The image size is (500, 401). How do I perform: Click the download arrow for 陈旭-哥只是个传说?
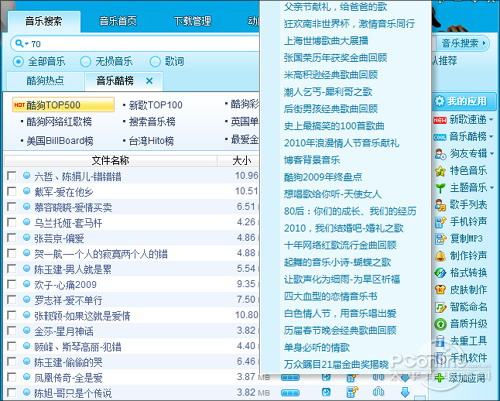tap(405, 393)
